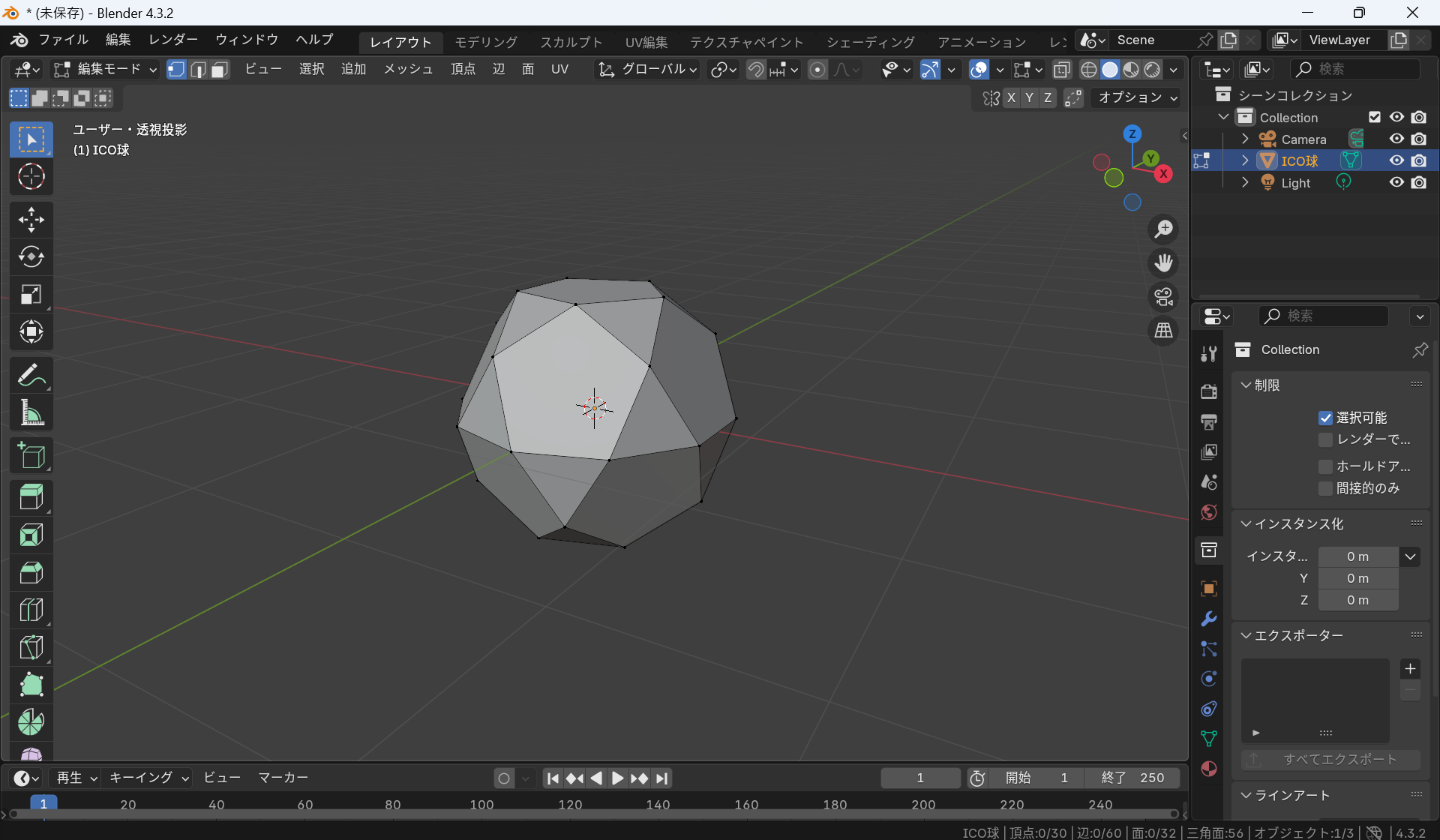Switch to the モデリング workspace tab

click(486, 42)
